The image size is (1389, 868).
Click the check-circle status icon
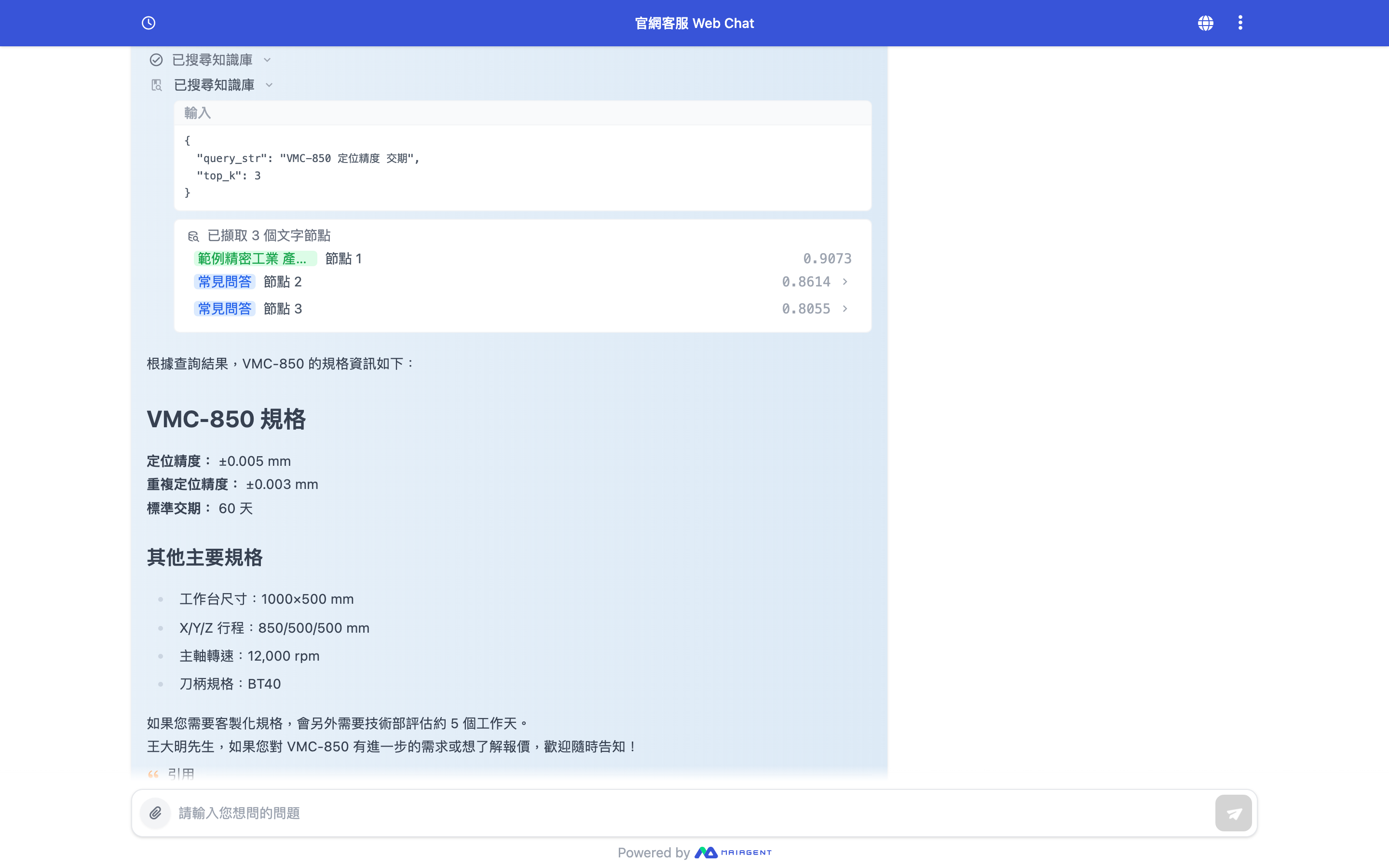pyautogui.click(x=156, y=60)
